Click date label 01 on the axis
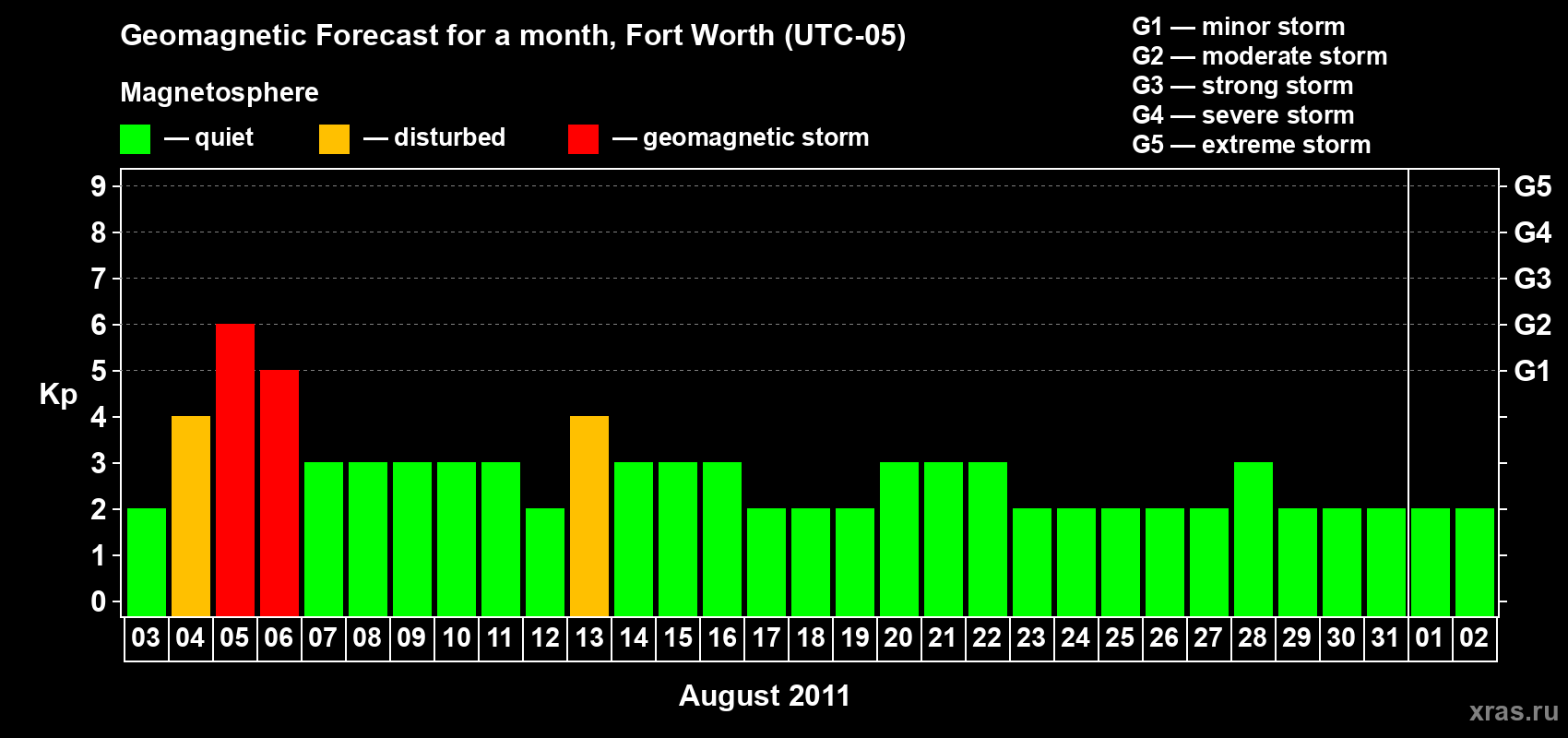Image resolution: width=1568 pixels, height=738 pixels. pos(1430,637)
